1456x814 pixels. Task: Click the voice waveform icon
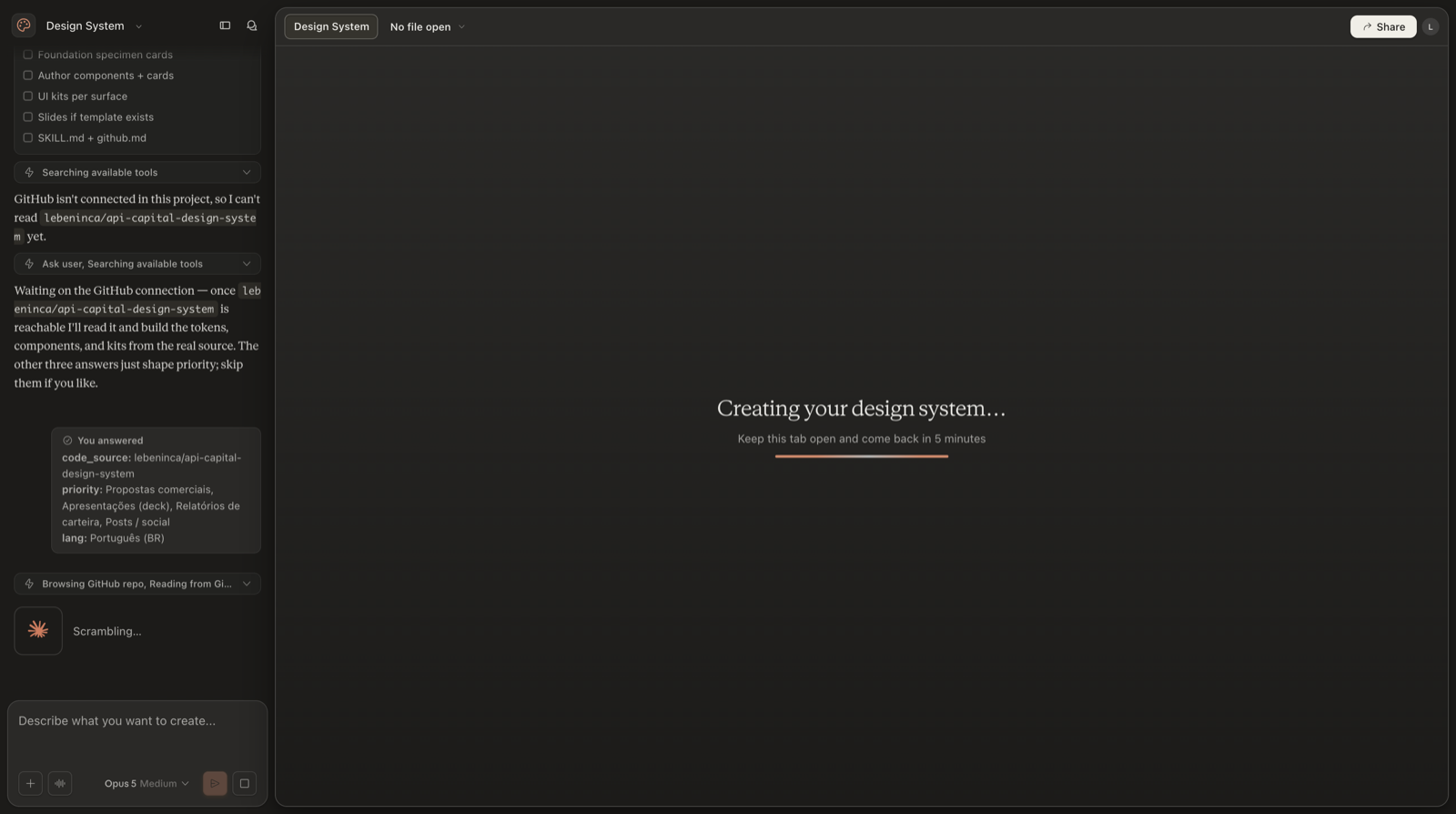tap(60, 783)
